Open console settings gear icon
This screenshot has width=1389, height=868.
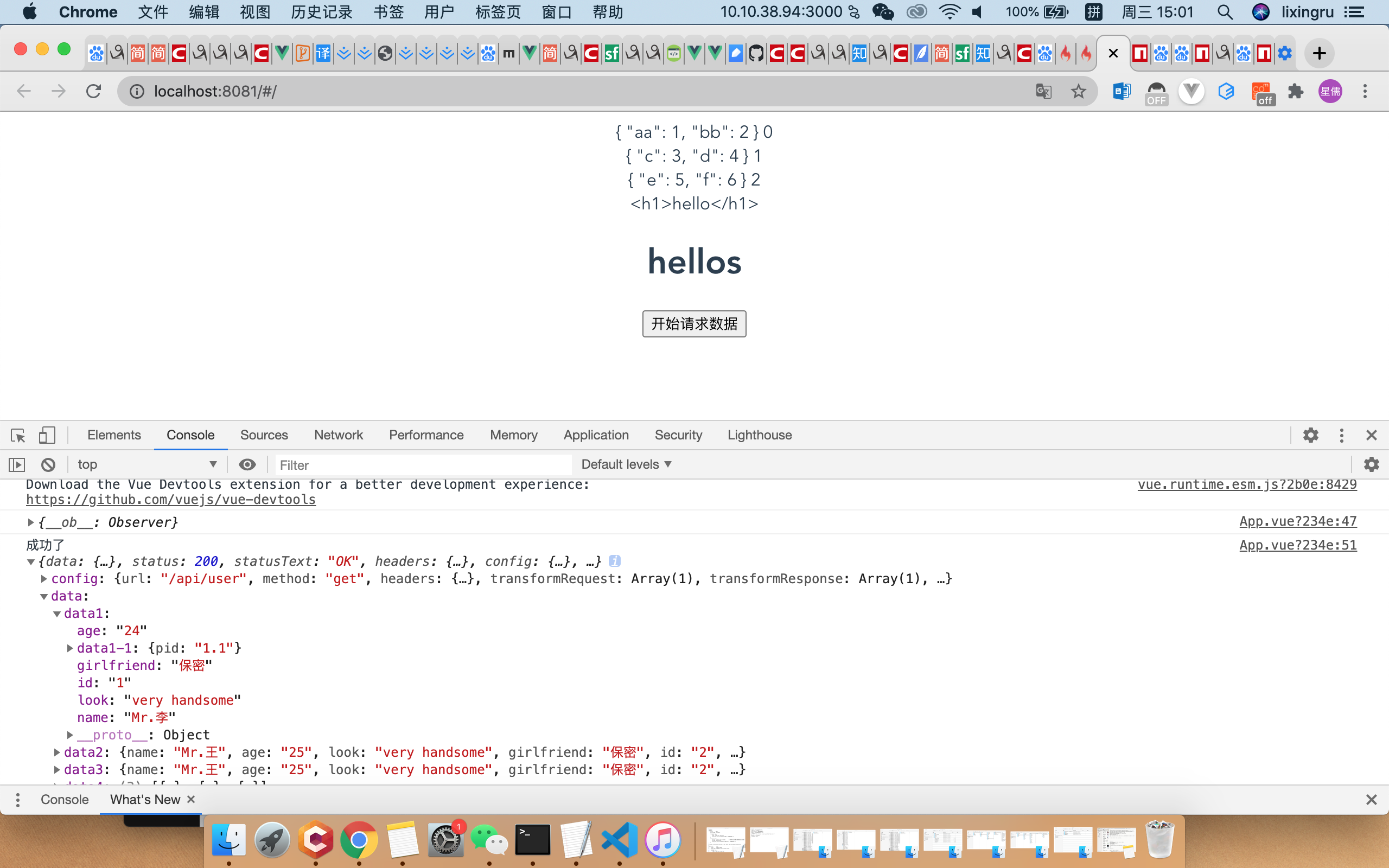[x=1371, y=464]
